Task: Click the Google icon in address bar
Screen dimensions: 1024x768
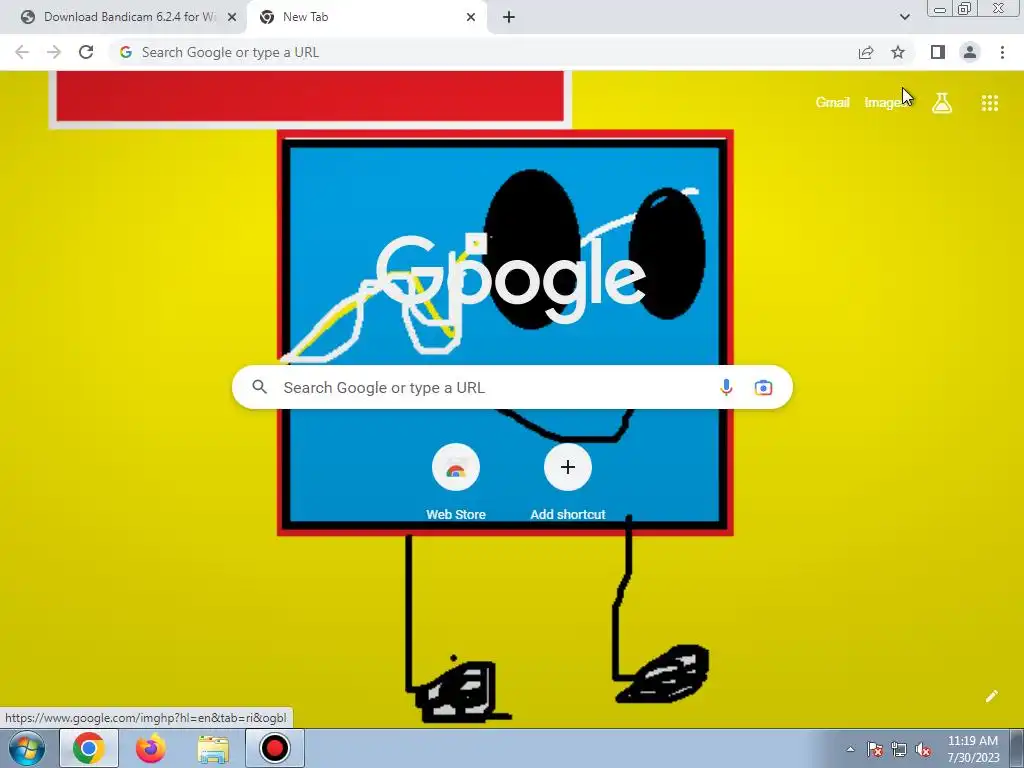Action: point(126,52)
